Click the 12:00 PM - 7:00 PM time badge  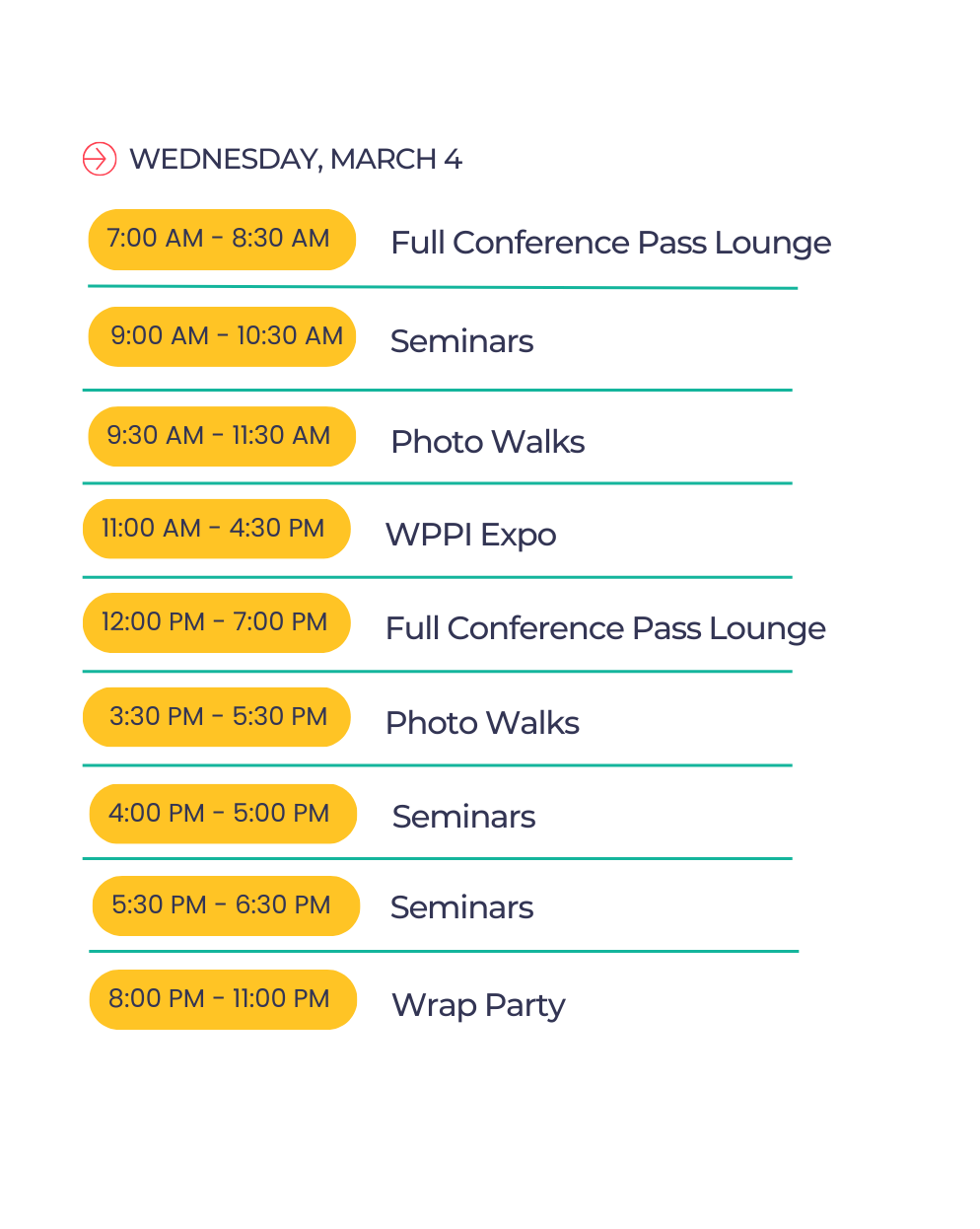216,622
